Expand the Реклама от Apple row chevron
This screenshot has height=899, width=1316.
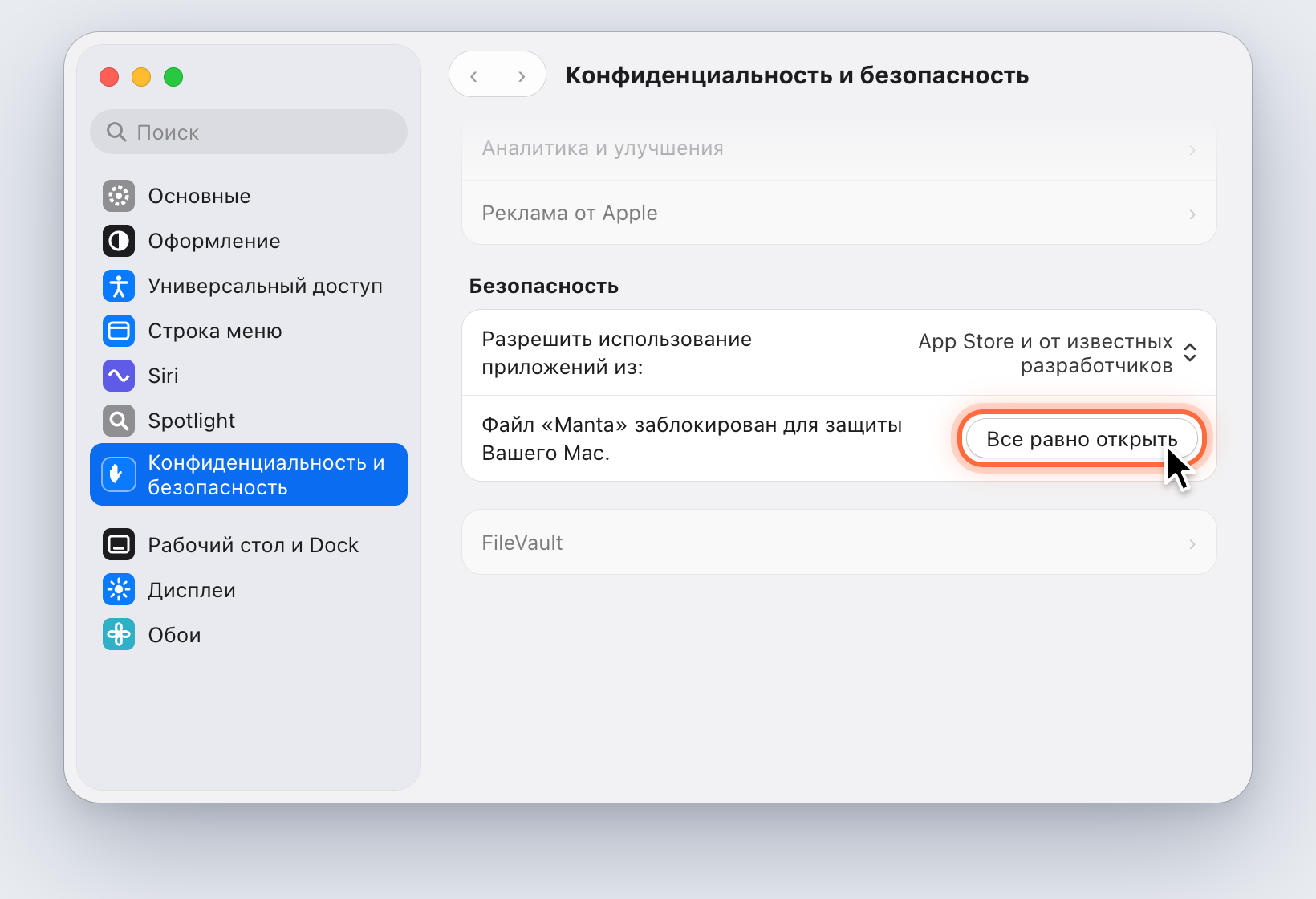pos(1192,214)
